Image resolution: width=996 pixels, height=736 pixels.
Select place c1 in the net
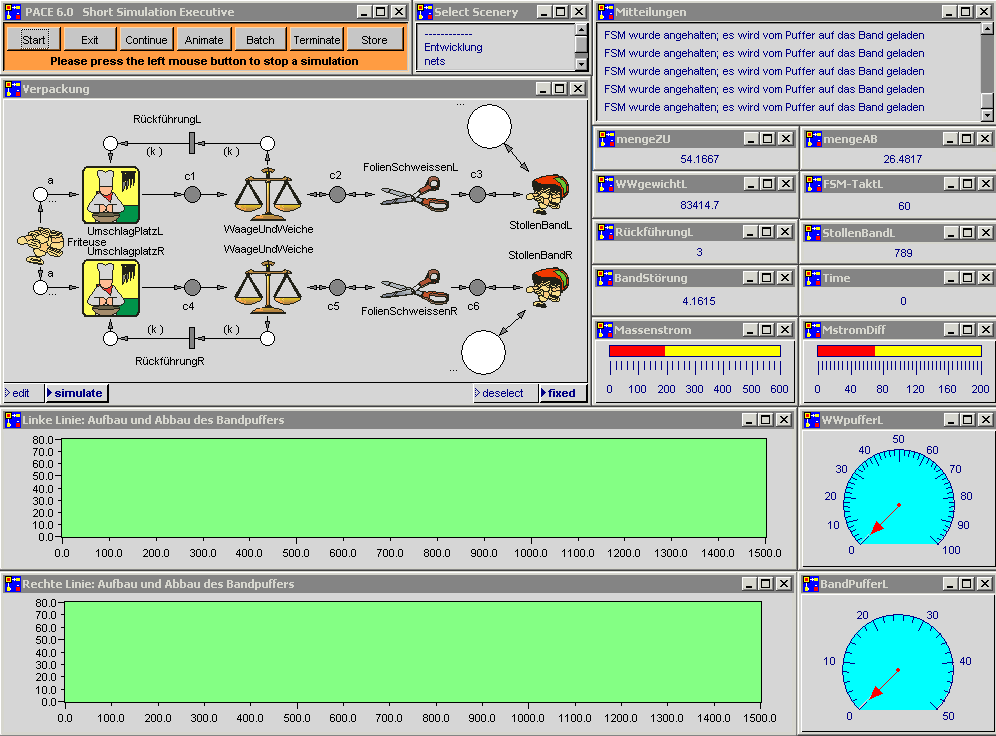click(192, 194)
